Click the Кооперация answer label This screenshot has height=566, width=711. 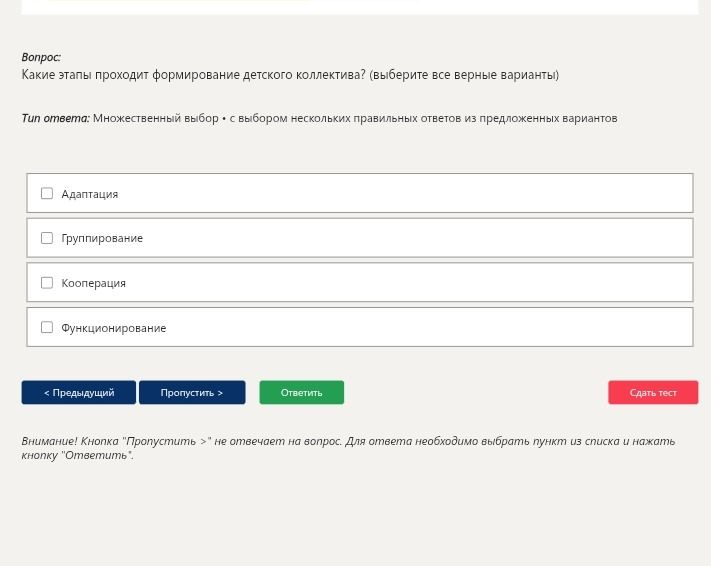coord(93,283)
